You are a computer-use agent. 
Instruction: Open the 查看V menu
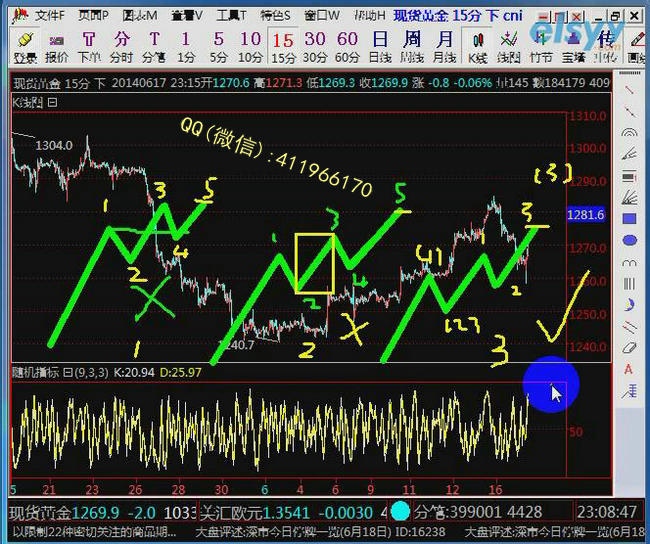[x=187, y=16]
